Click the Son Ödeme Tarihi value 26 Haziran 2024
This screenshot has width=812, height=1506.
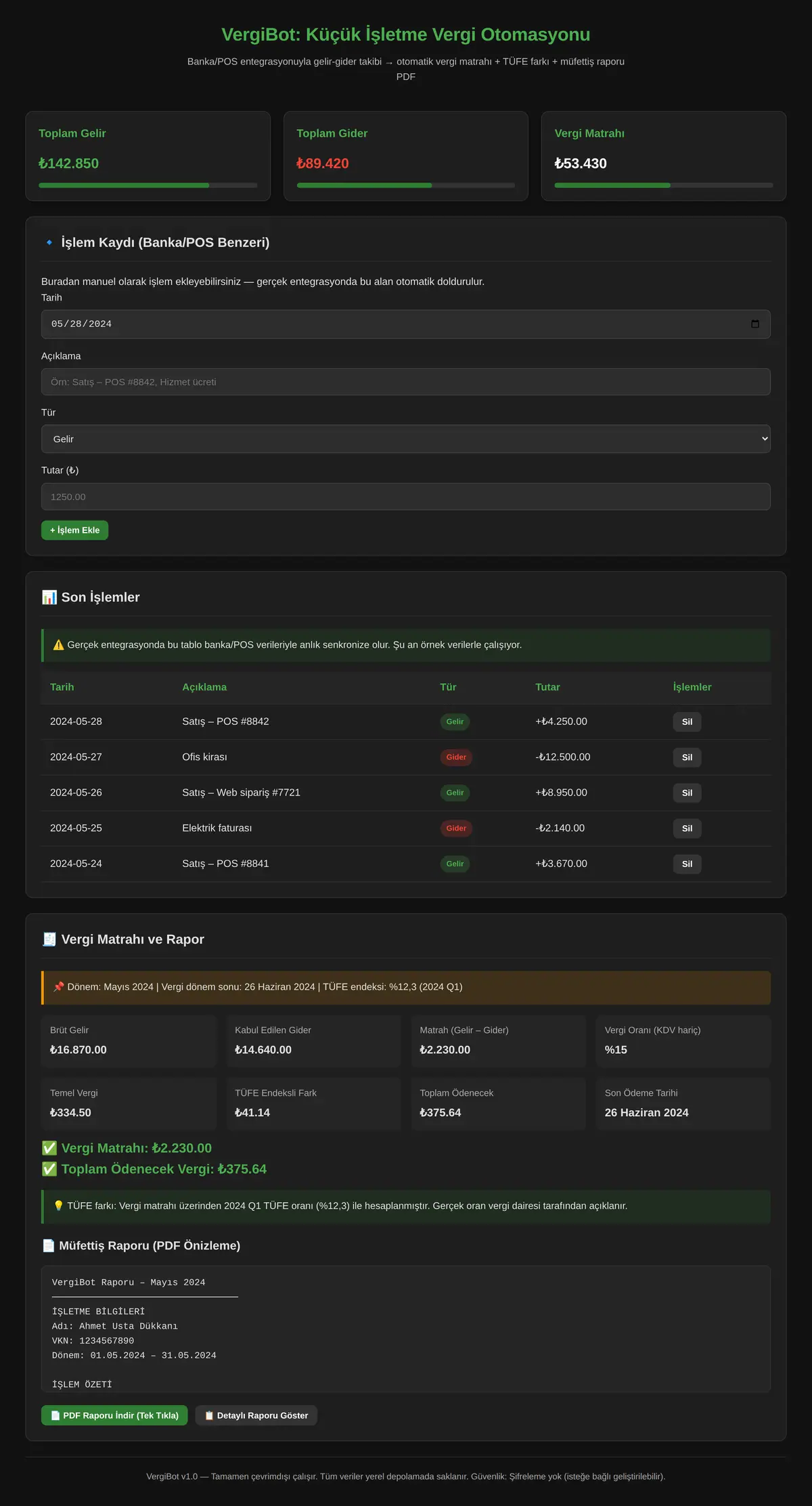[647, 1113]
